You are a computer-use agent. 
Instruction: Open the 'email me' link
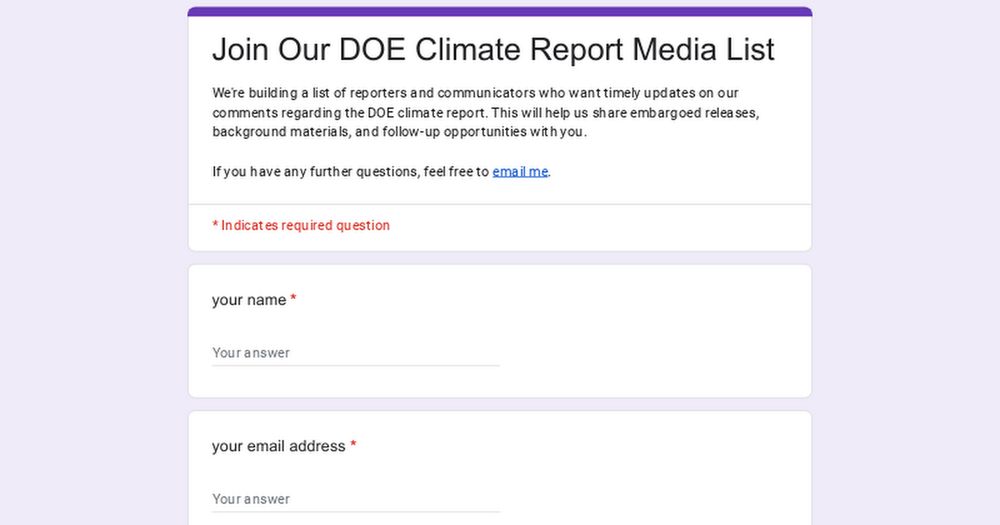click(x=520, y=172)
